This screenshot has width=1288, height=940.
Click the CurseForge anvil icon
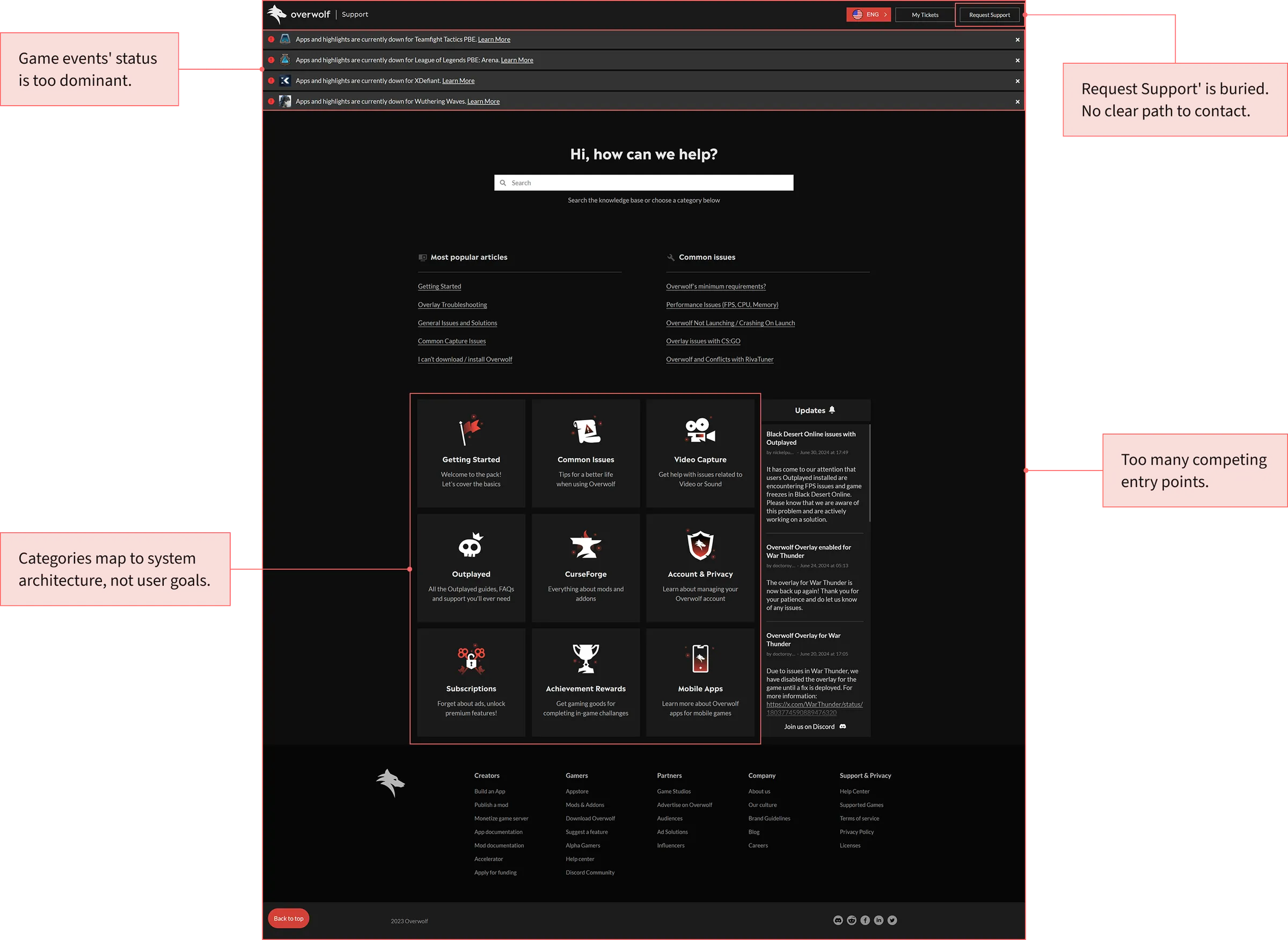coord(586,545)
